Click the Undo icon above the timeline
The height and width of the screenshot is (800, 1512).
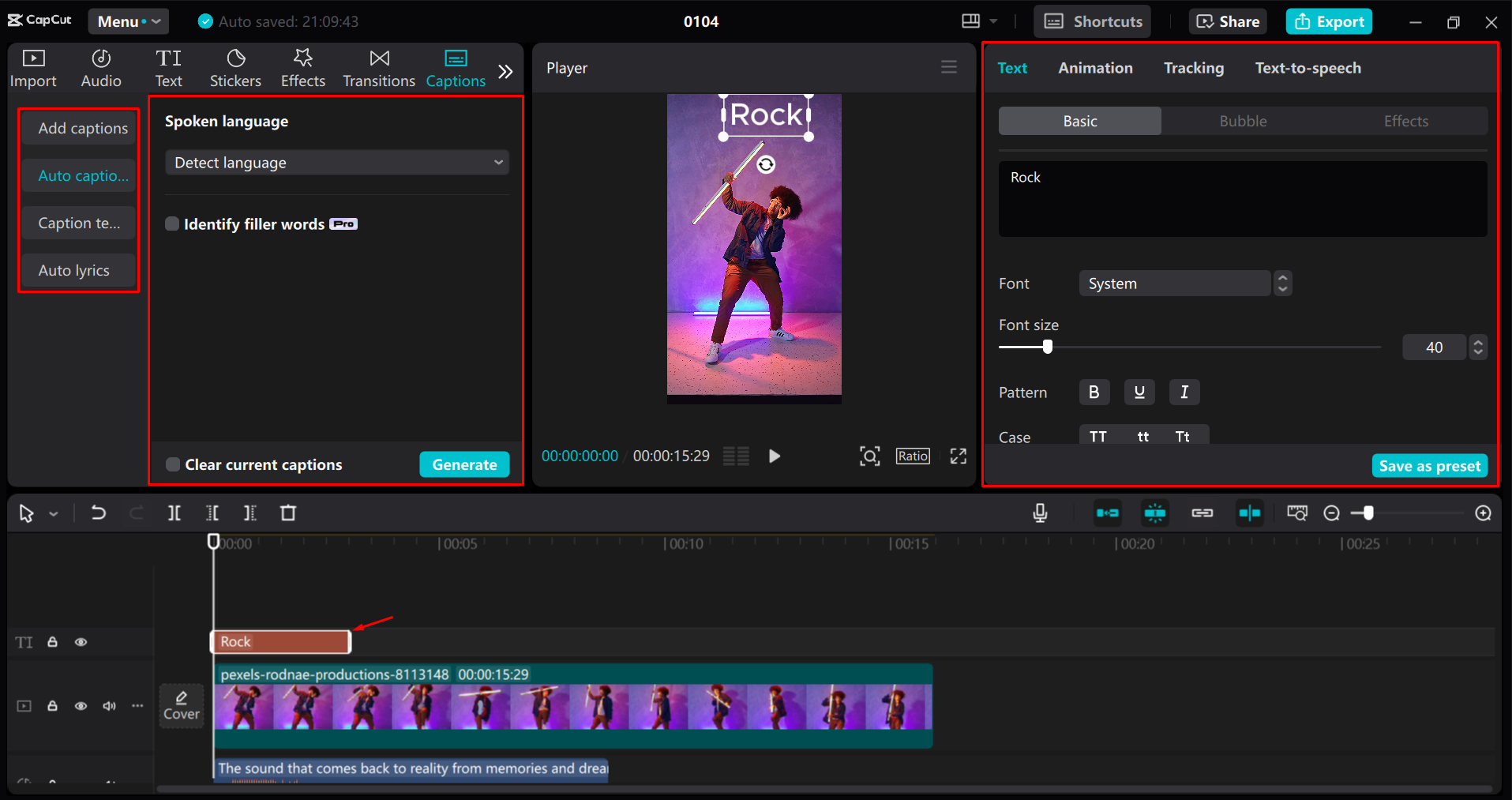[98, 513]
